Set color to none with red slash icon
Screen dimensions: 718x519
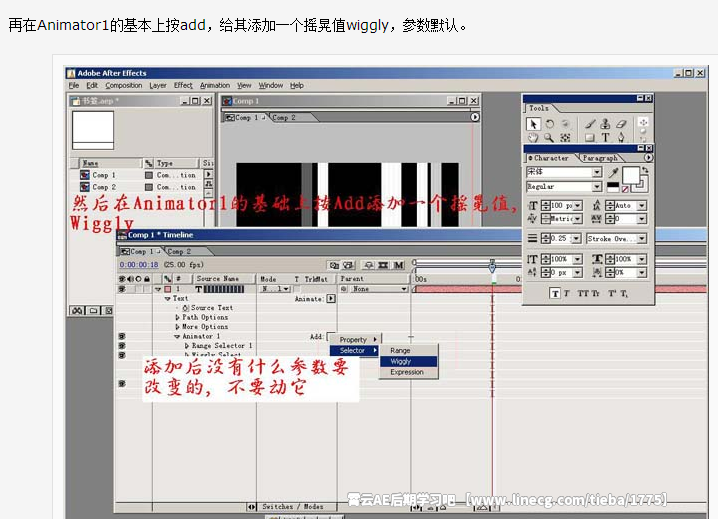[625, 189]
